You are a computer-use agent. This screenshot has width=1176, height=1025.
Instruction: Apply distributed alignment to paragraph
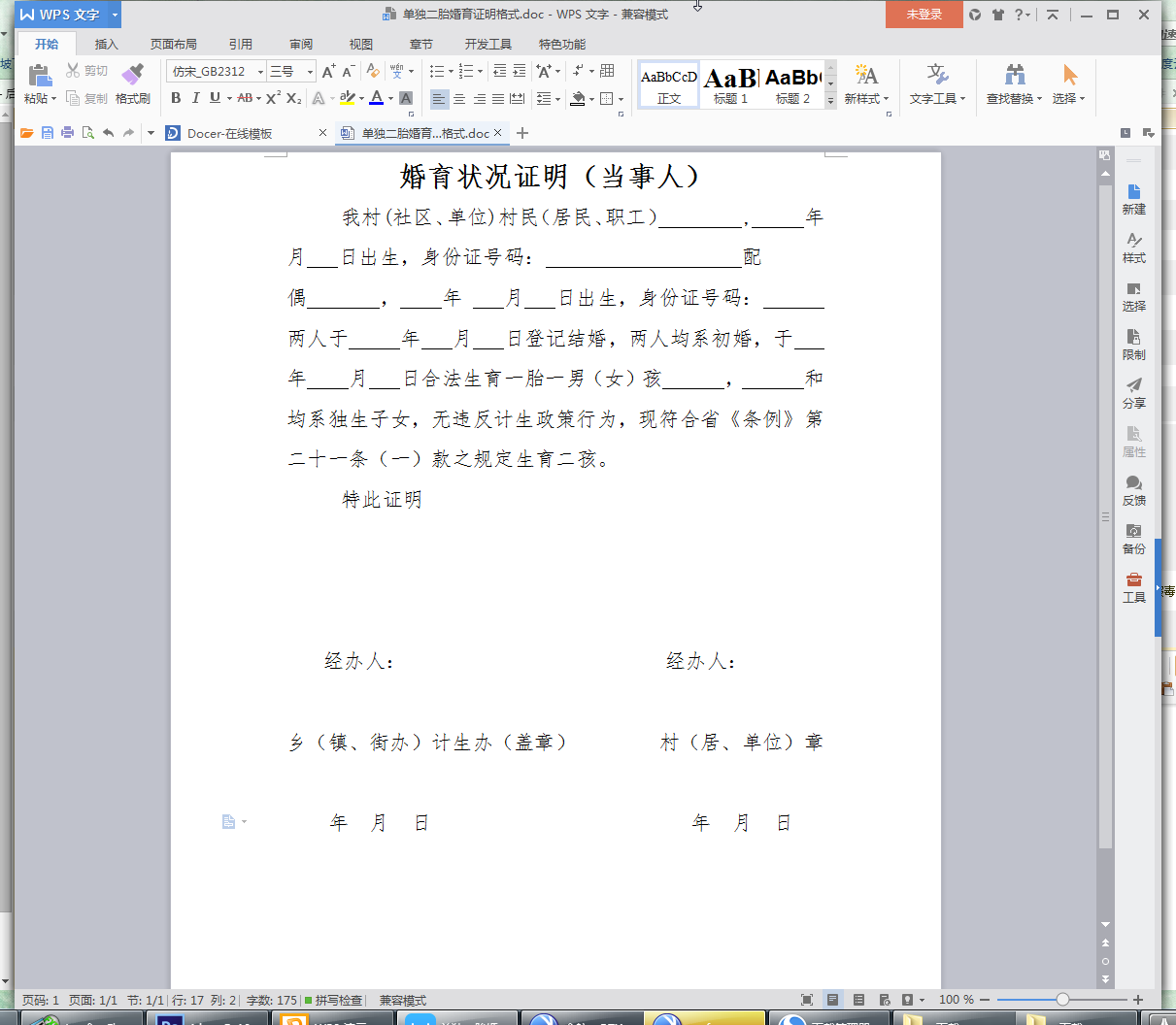[518, 98]
